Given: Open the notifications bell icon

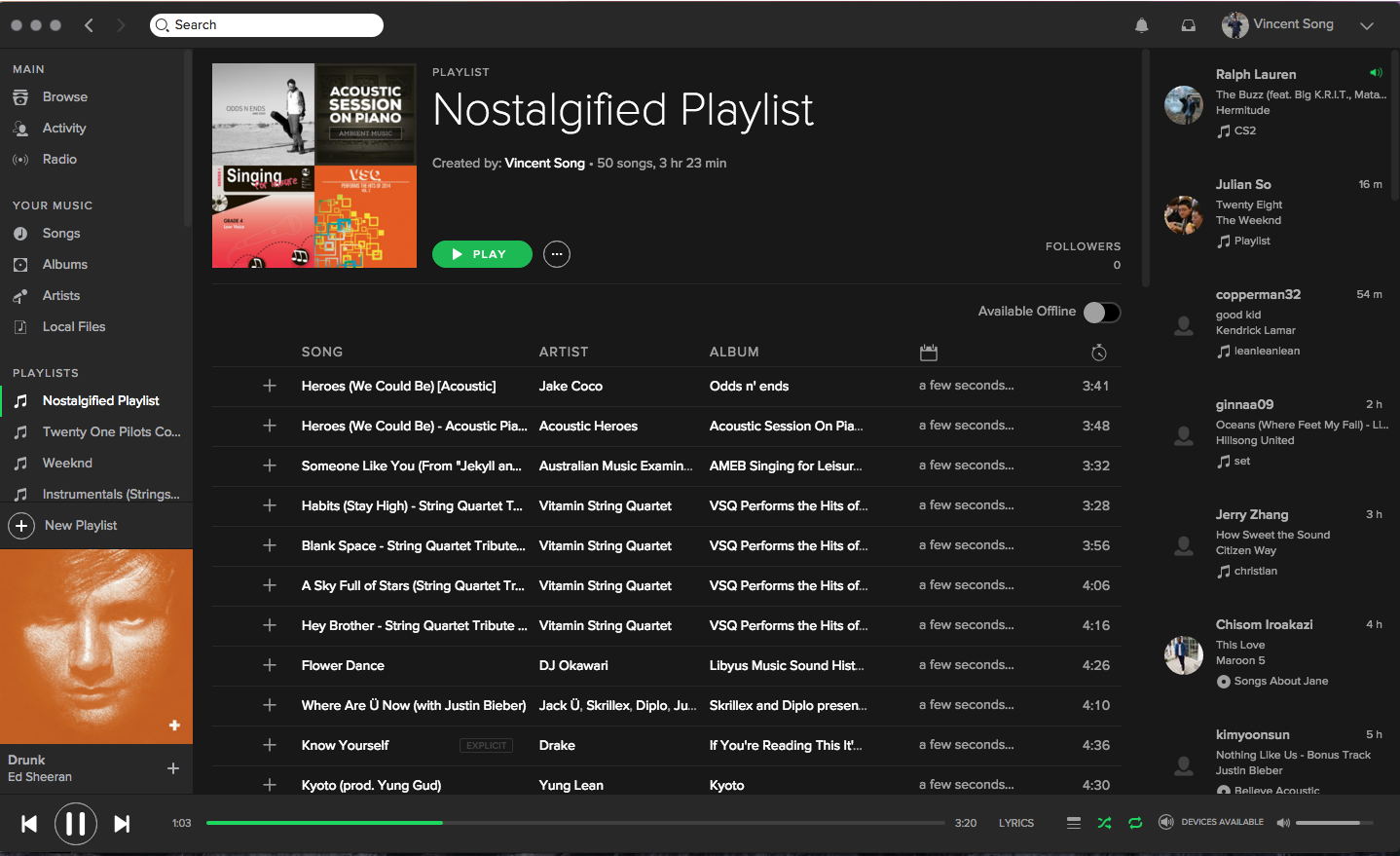Looking at the screenshot, I should [1142, 25].
